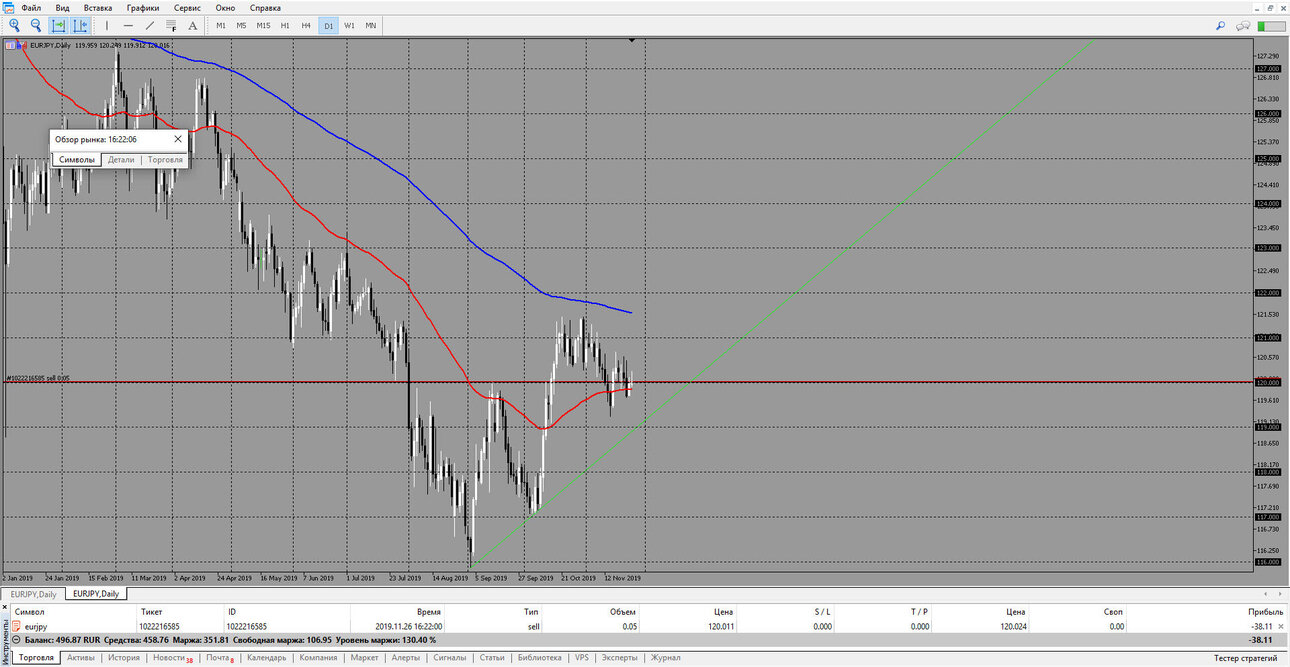Select the Символы tab in market watch
The width and height of the screenshot is (1290, 667).
(x=77, y=160)
